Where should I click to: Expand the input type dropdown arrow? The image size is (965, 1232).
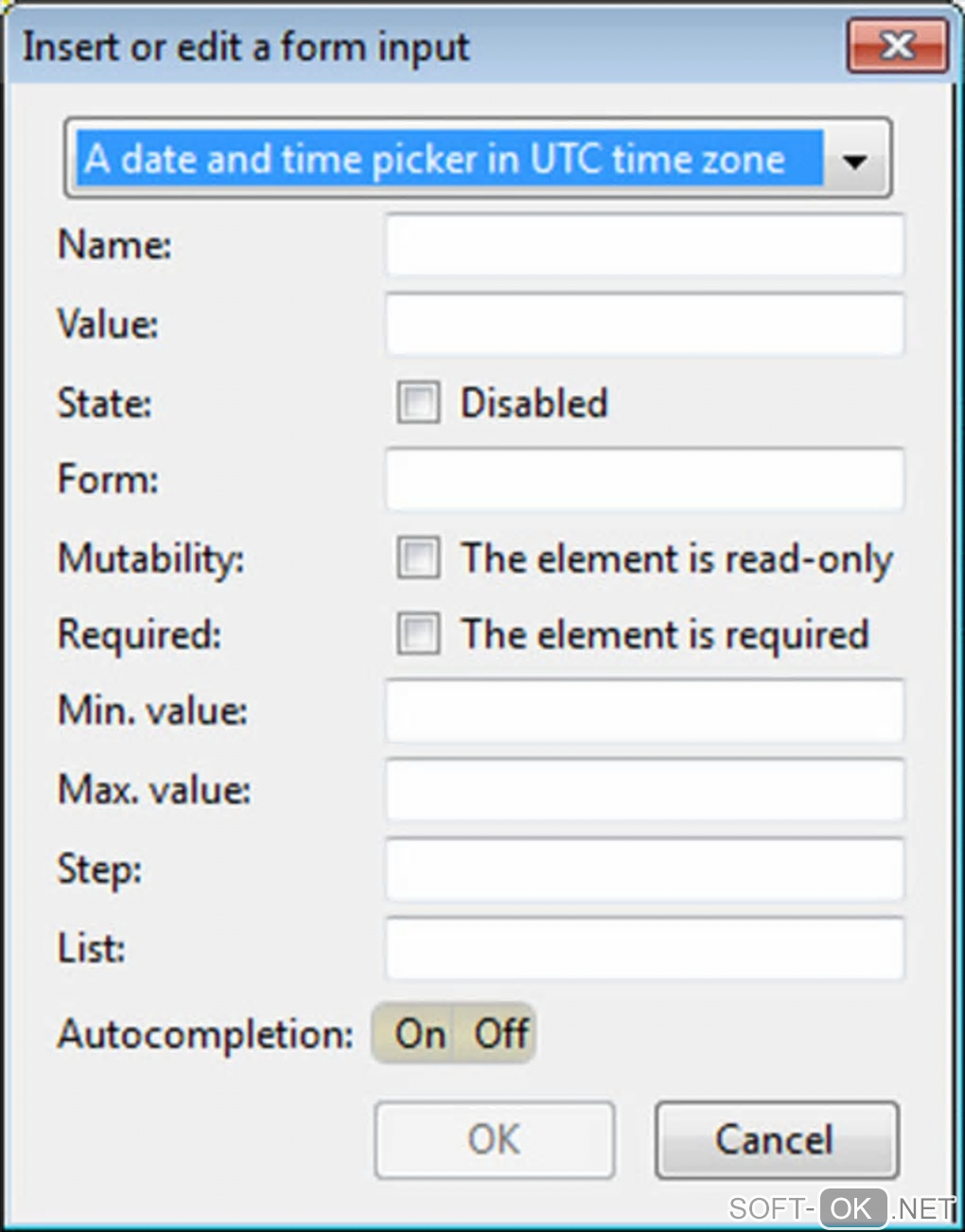click(854, 161)
